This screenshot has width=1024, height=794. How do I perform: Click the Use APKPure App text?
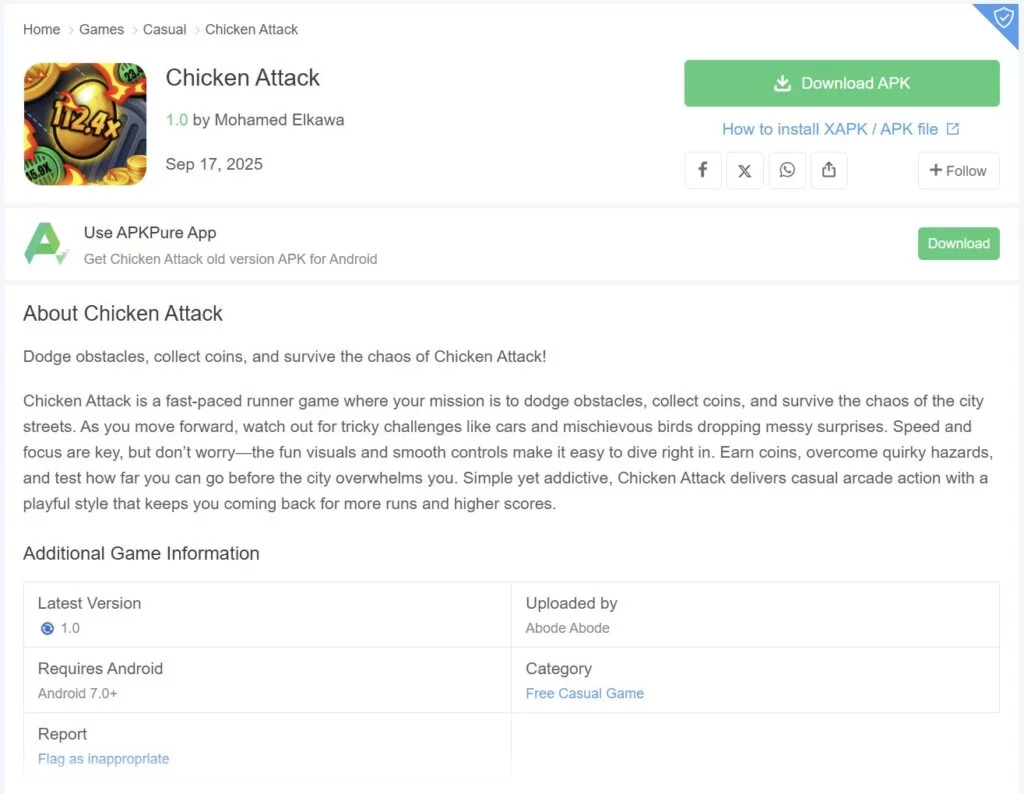(150, 233)
